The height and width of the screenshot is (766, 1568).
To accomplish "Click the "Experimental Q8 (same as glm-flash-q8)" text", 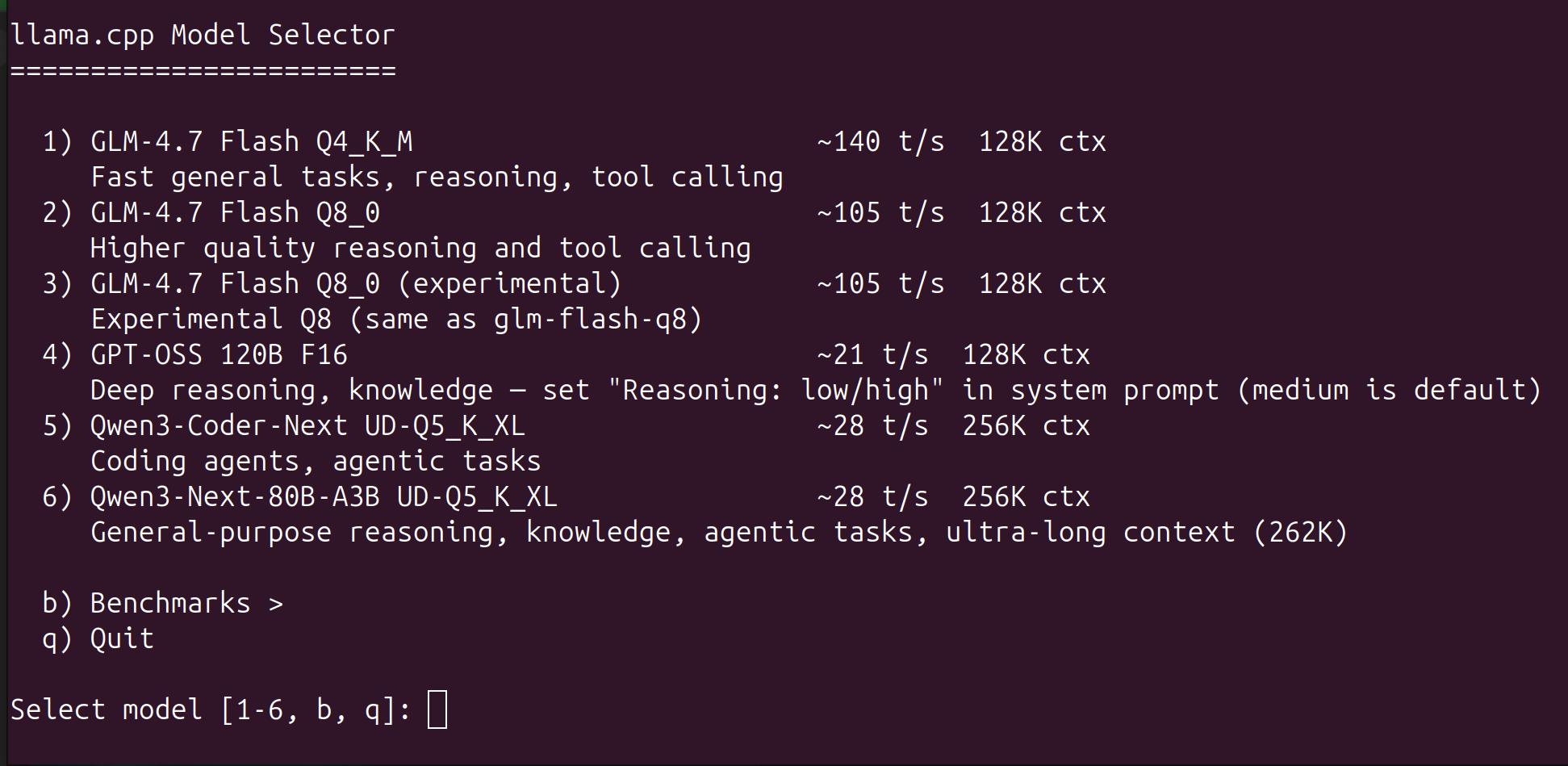I will 396,320.
